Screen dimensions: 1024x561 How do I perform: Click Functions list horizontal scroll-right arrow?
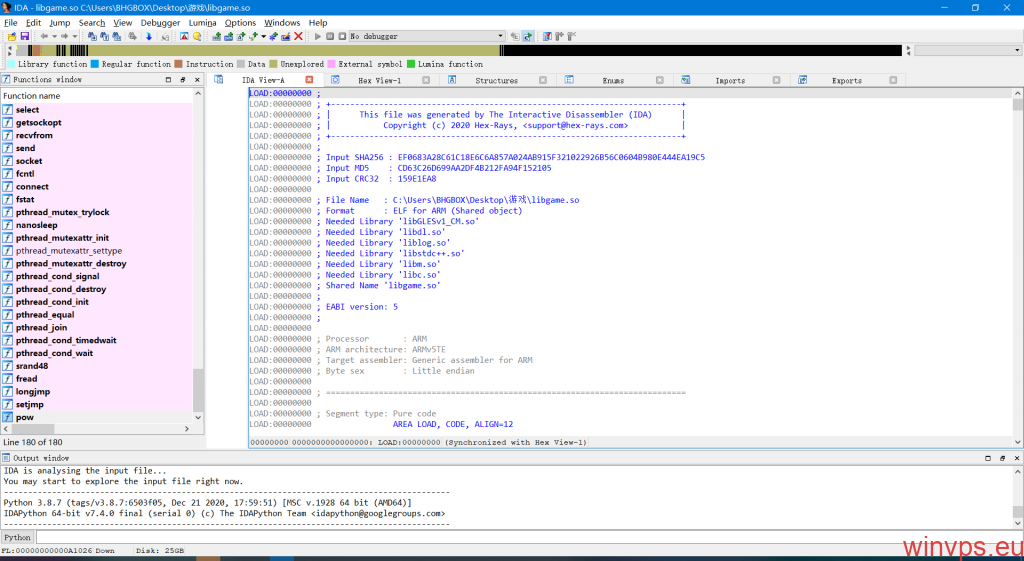187,429
